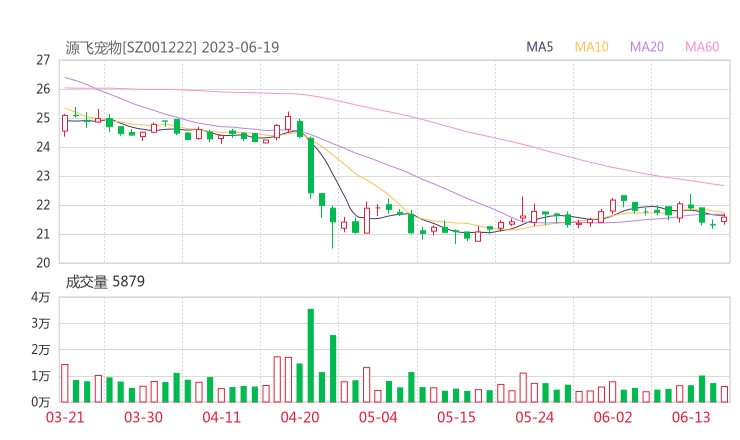This screenshot has width=740, height=440.
Task: Click the MA5 legend label
Action: pos(539,47)
